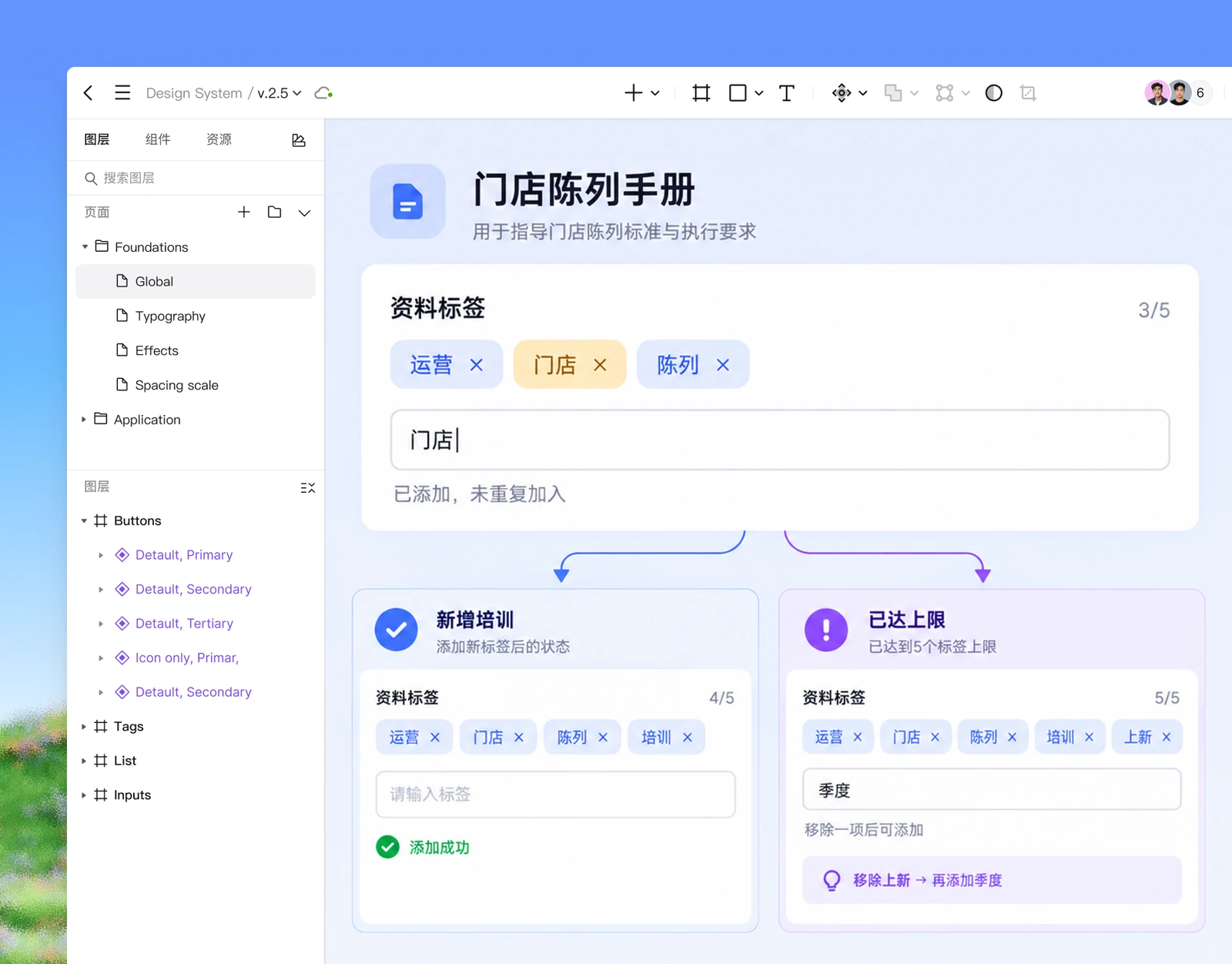The image size is (1232, 964).
Task: Check the cloud sync status icon
Action: [x=323, y=93]
